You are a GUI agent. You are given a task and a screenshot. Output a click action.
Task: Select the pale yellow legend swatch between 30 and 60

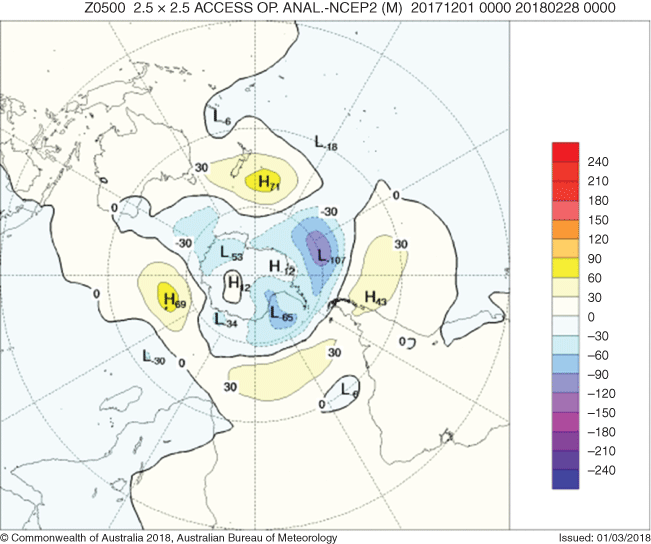(565, 287)
